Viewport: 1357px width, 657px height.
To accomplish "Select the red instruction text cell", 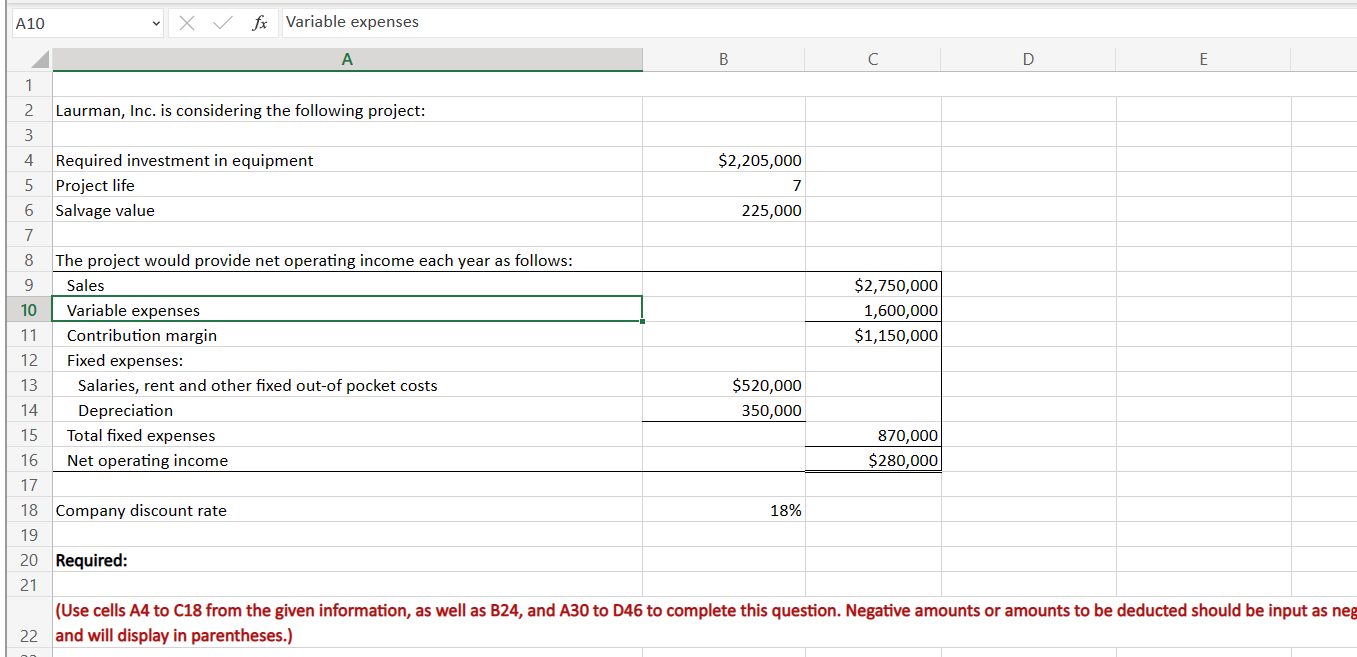I will (x=347, y=622).
